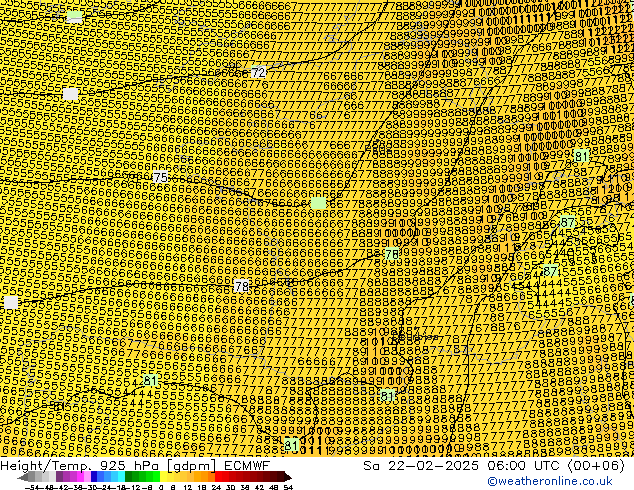The width and height of the screenshot is (634, 490).
Task: Select the 78 label with white background
Action: [x=241, y=286]
